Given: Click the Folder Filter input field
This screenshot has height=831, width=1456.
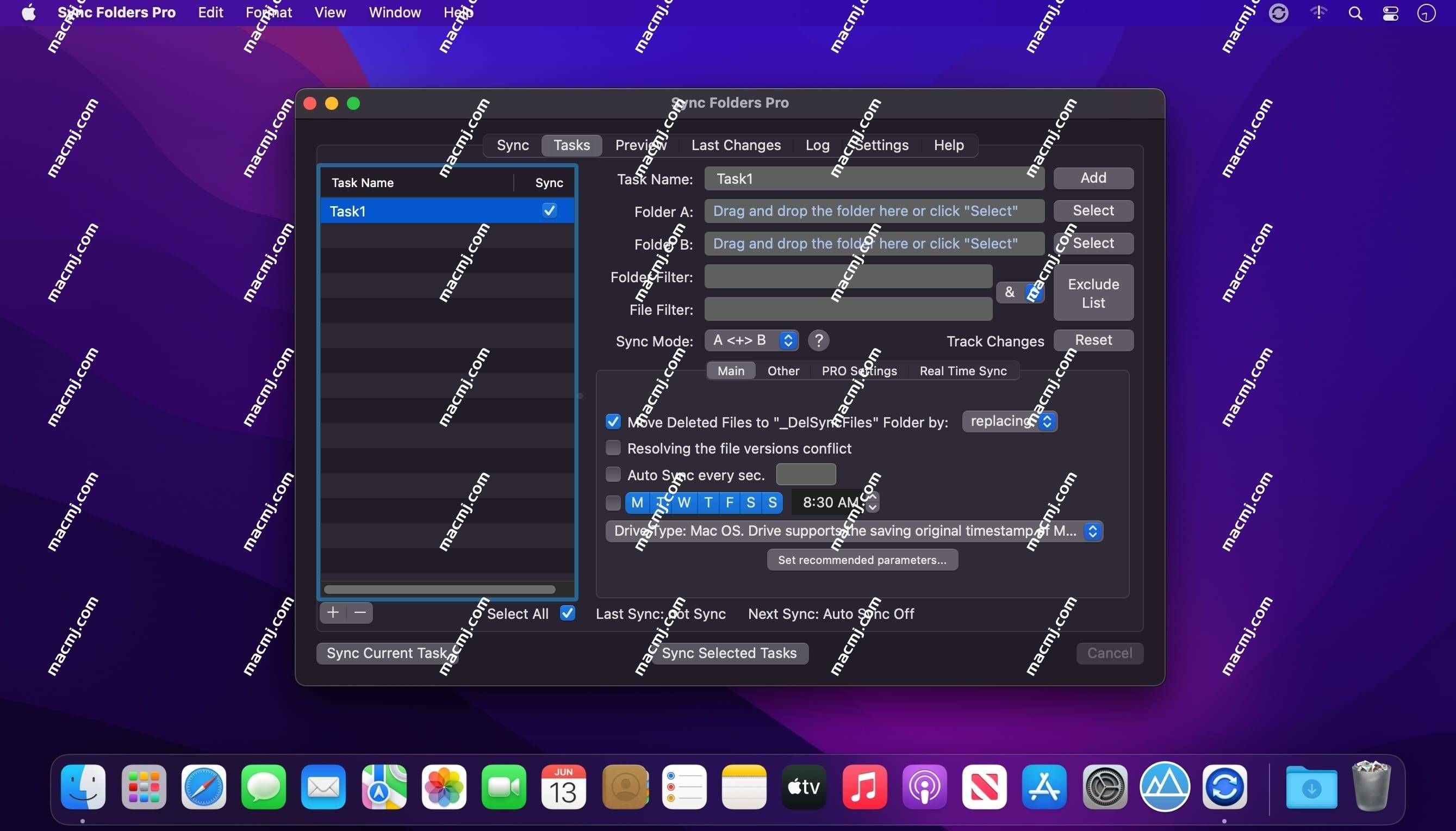Looking at the screenshot, I should coord(848,277).
